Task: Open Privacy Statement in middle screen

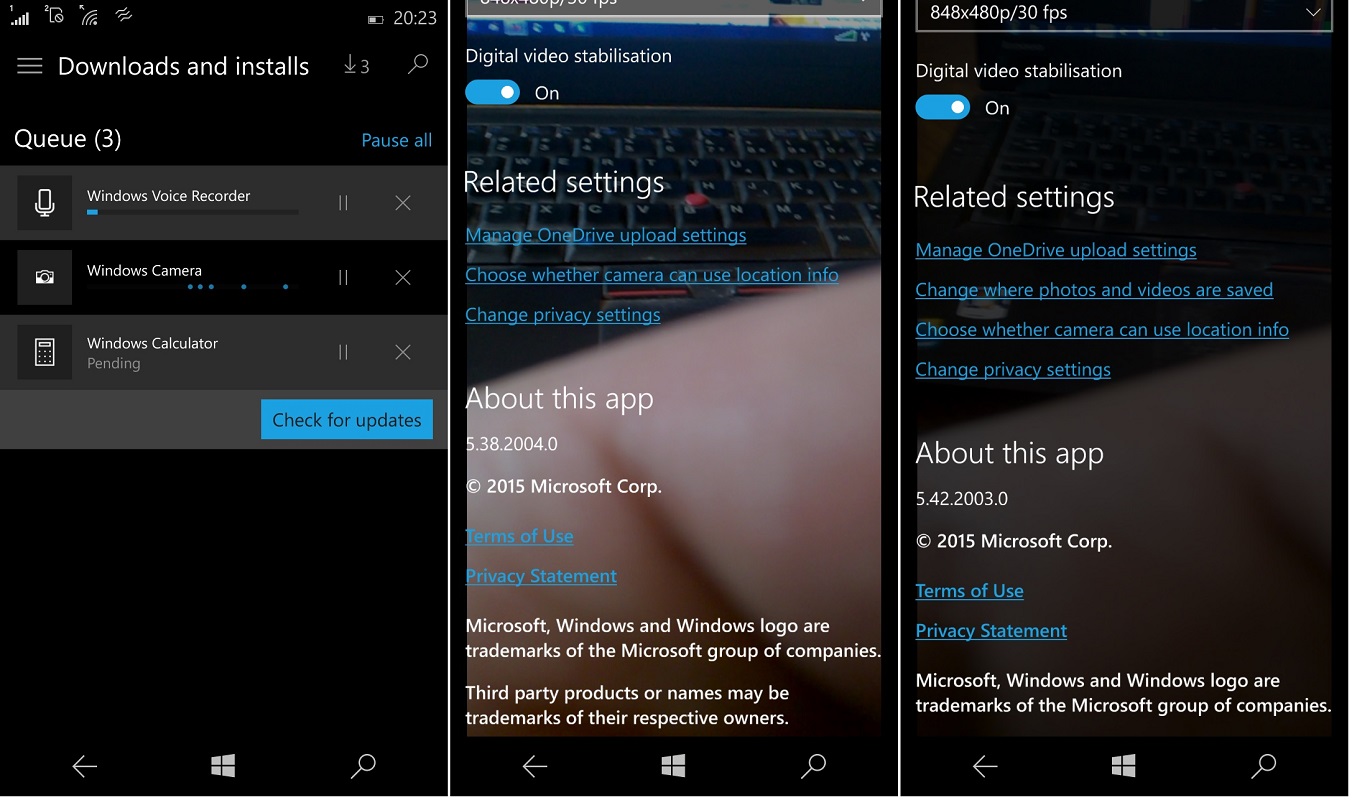Action: coord(541,576)
